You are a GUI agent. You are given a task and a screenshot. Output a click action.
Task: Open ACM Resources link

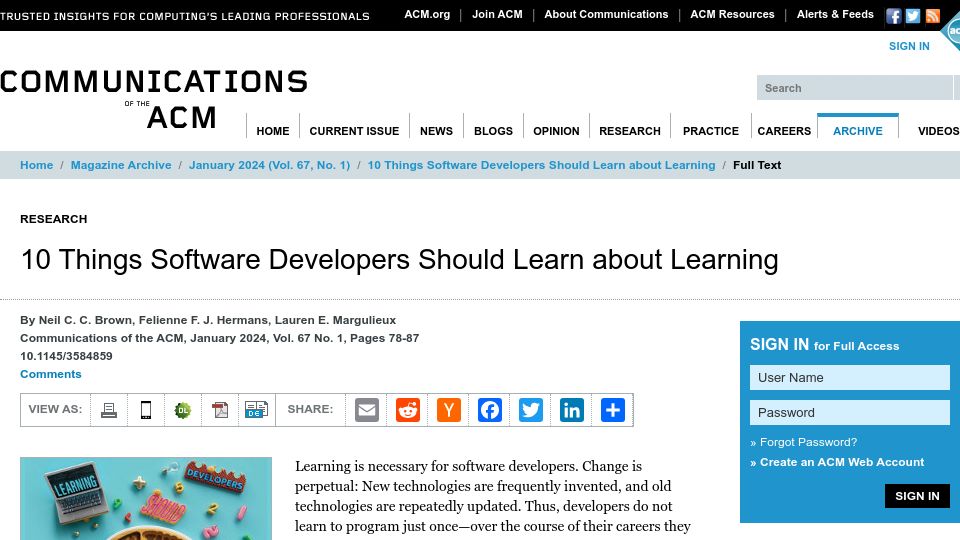pos(732,14)
